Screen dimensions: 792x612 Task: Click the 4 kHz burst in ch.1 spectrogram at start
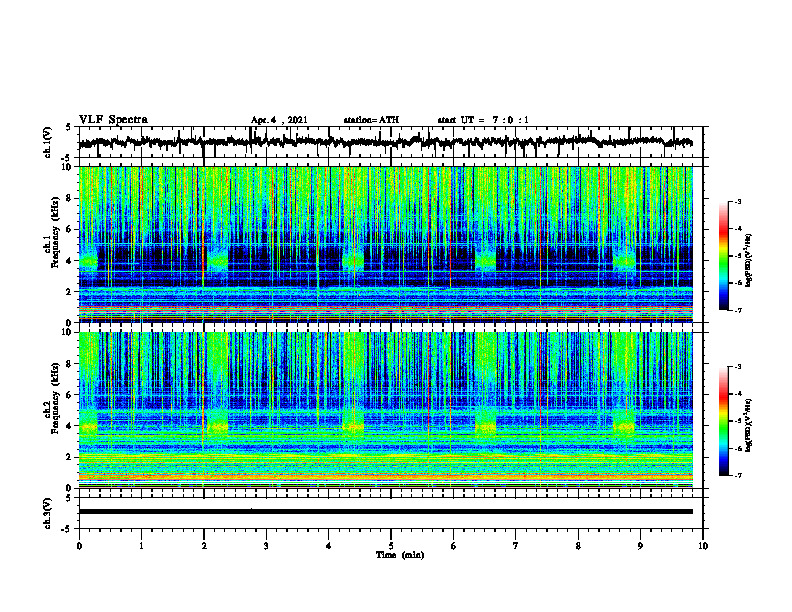[88, 261]
